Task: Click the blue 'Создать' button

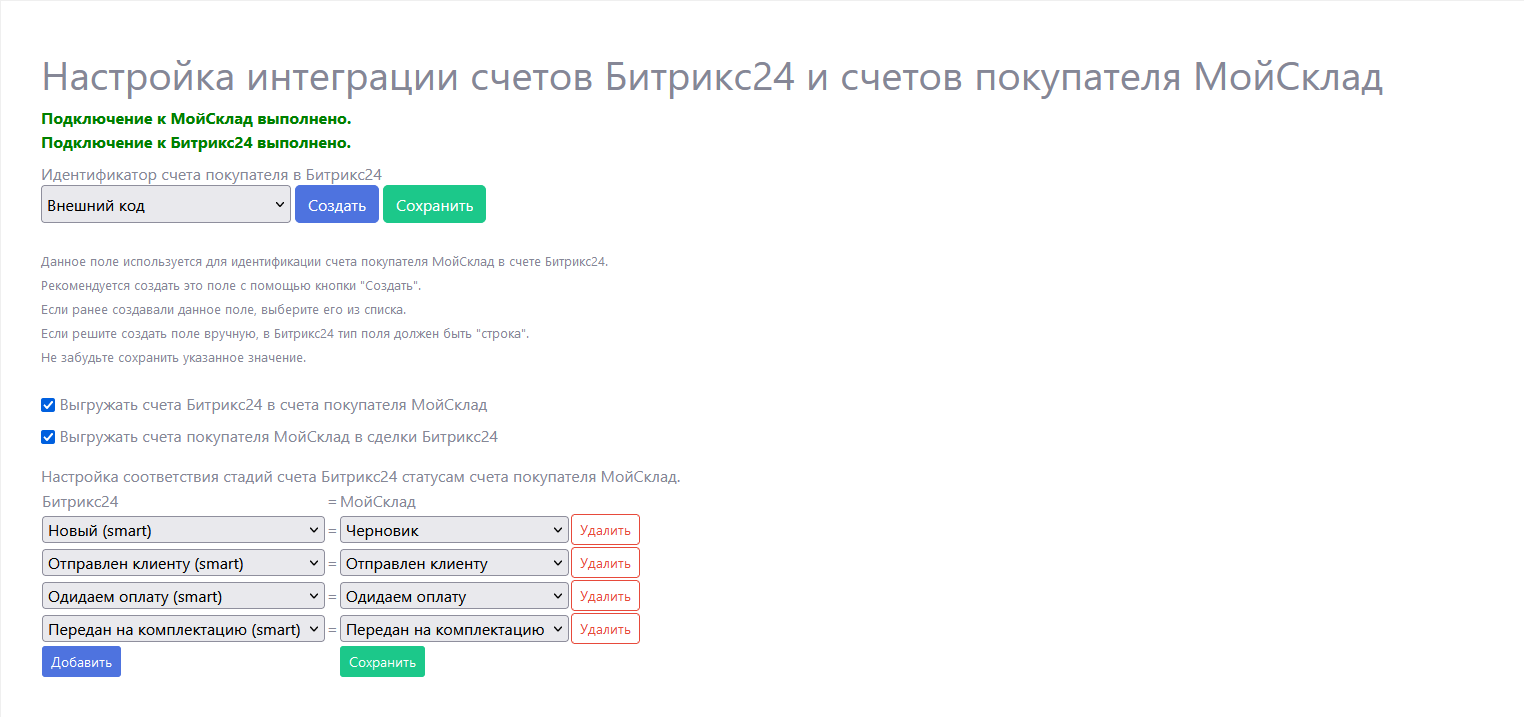Action: click(337, 204)
